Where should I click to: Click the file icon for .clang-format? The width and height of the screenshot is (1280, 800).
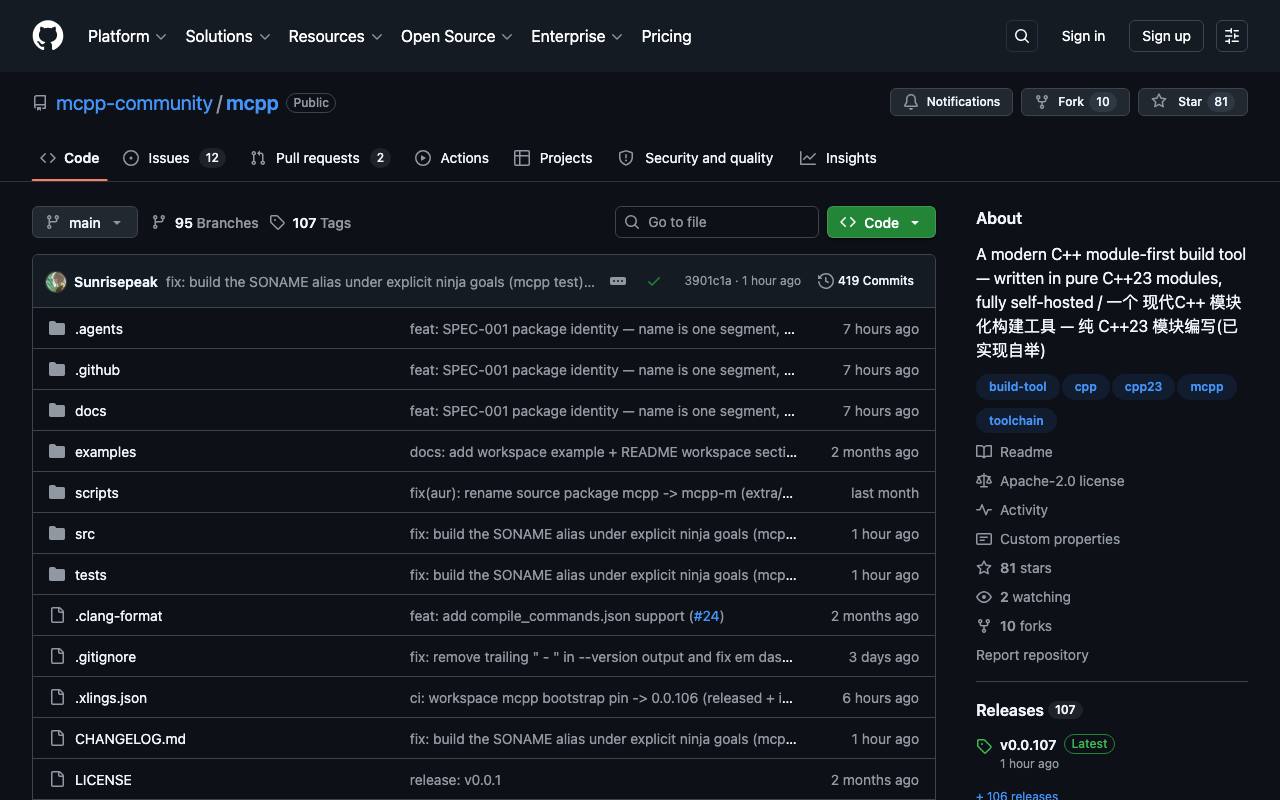57,616
